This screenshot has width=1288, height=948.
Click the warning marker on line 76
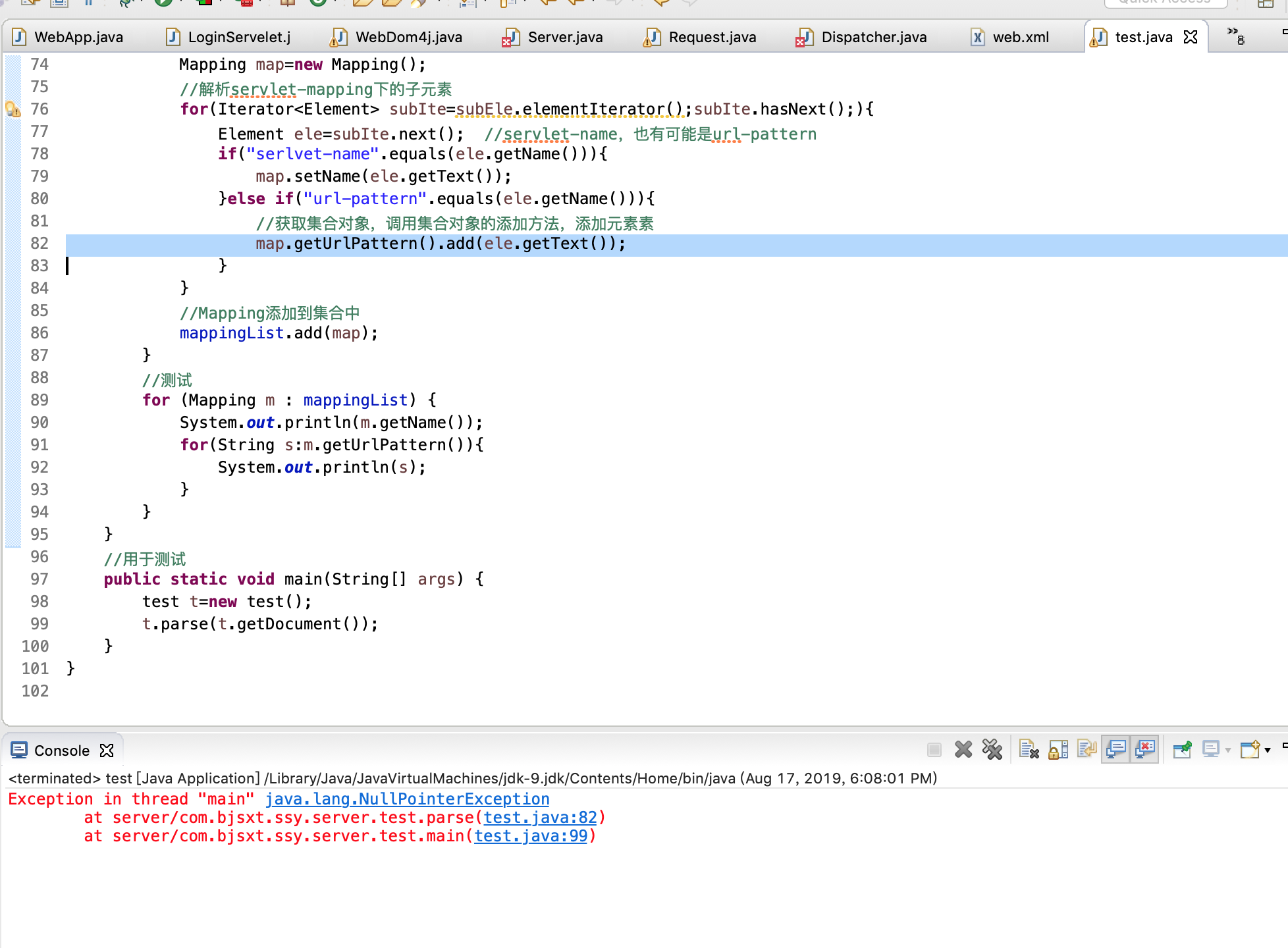pos(13,109)
